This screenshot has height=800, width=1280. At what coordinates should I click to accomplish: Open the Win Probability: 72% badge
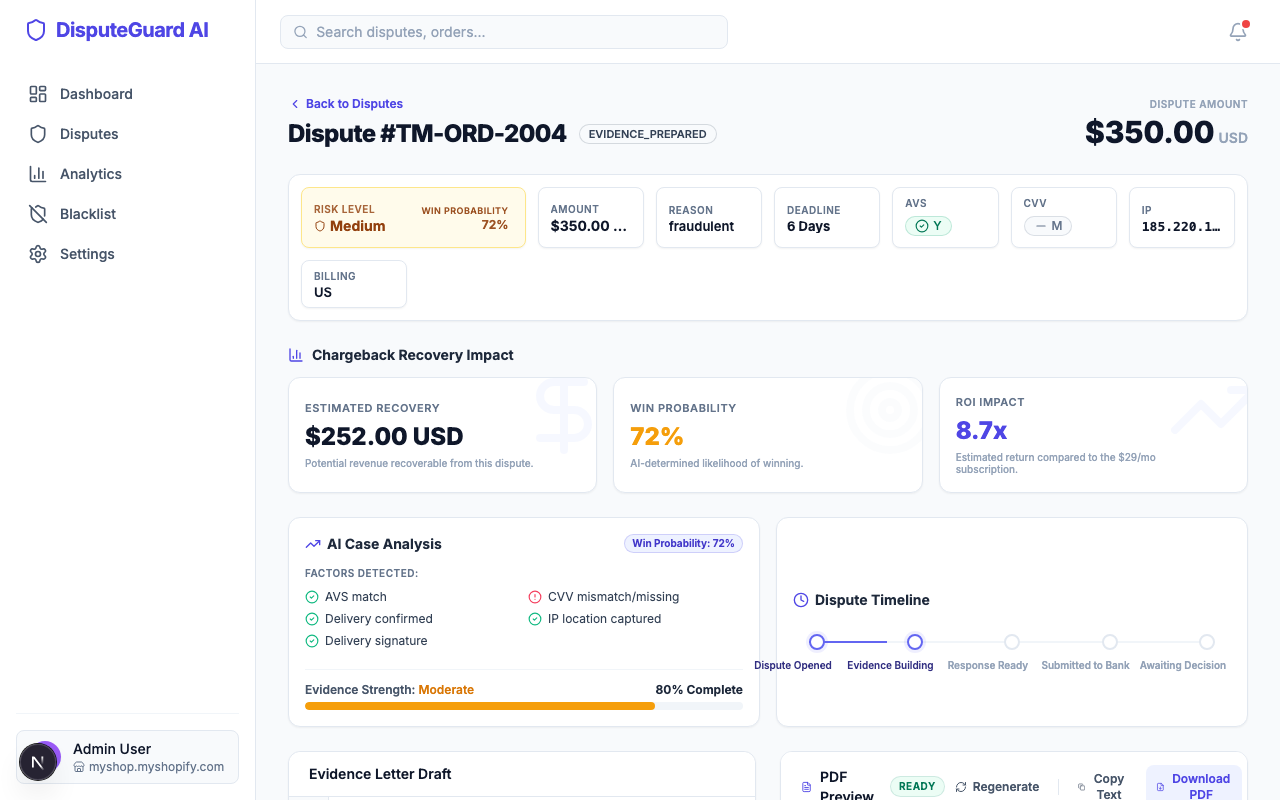click(683, 543)
